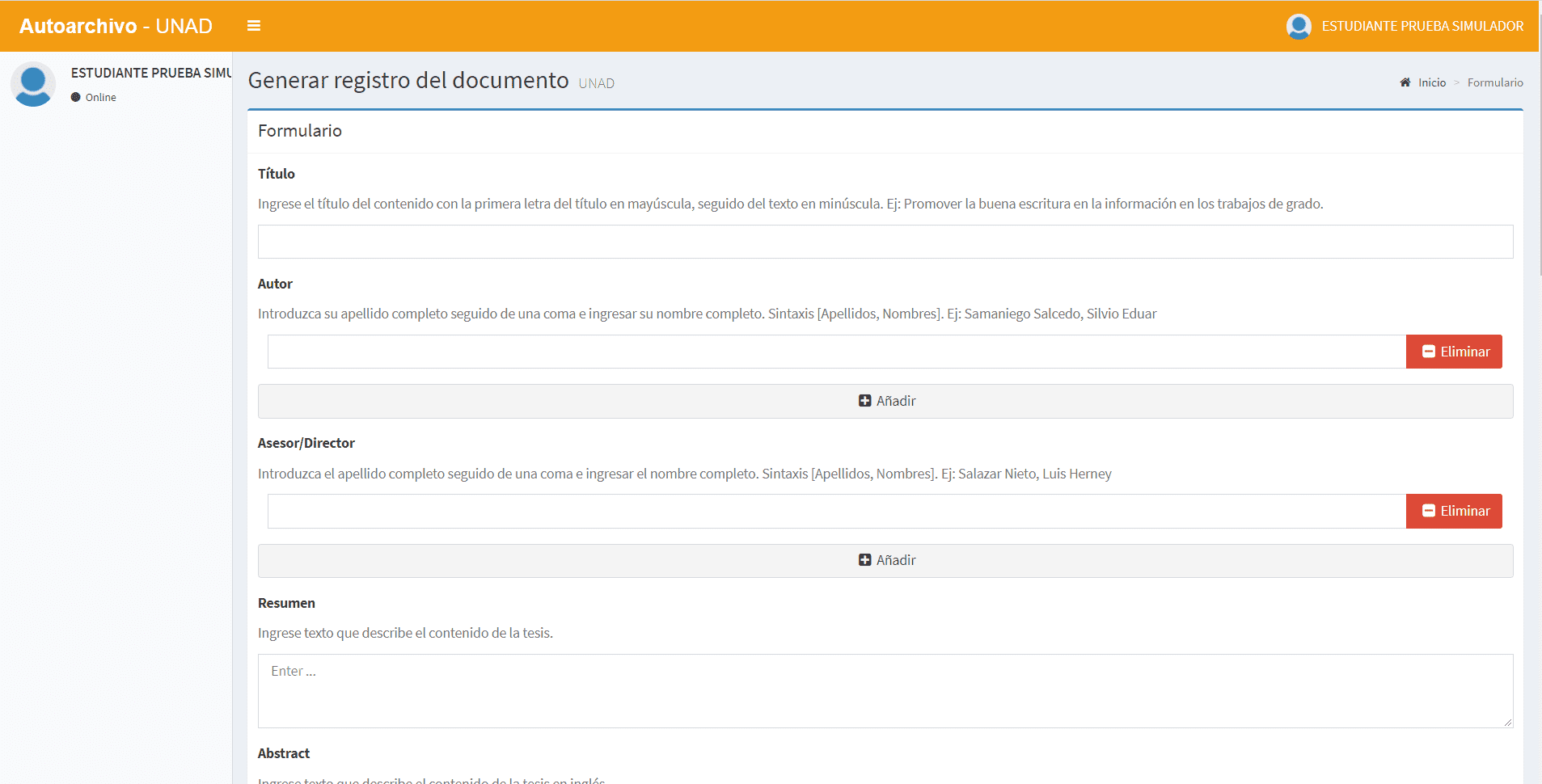This screenshot has height=784, width=1542.
Task: Click into the Resumen text area
Action: point(885,691)
